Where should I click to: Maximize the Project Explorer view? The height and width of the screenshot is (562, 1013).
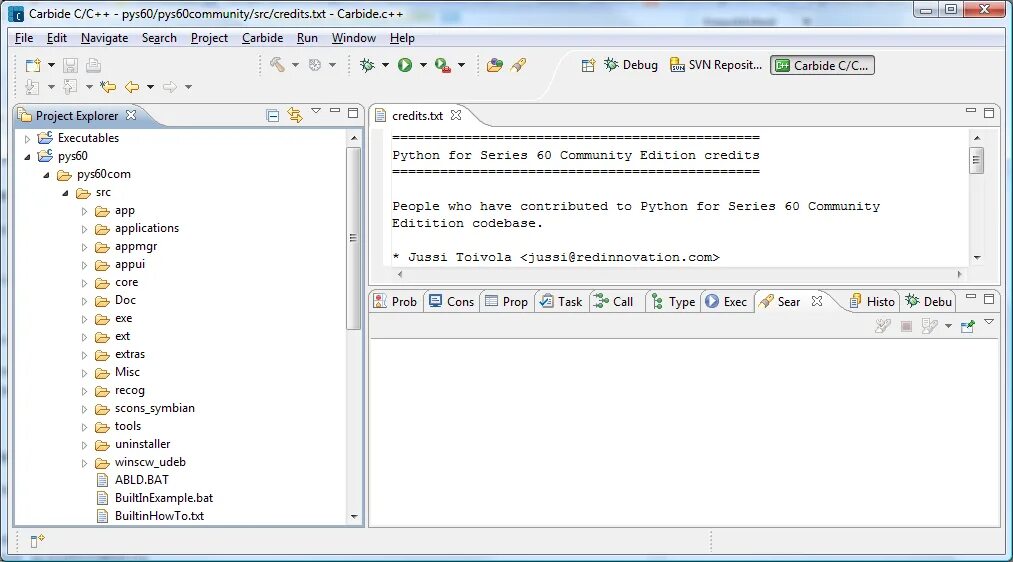coord(353,113)
